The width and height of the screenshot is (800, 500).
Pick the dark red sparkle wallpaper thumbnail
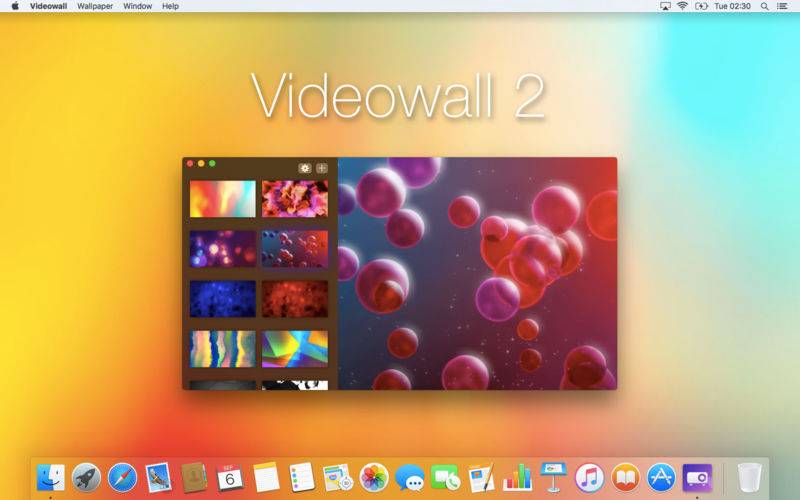click(x=295, y=299)
